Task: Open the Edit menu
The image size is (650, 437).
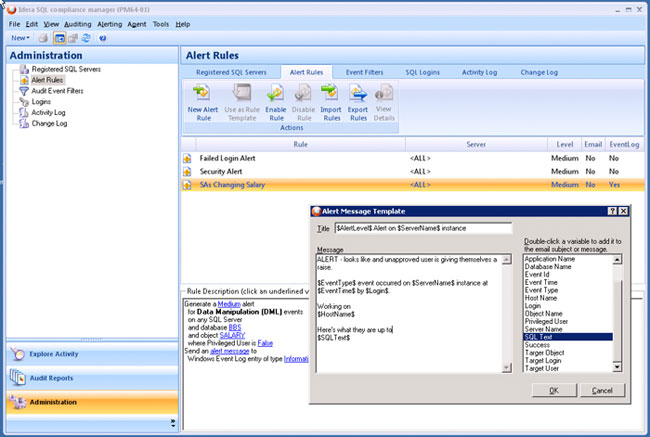Action: pyautogui.click(x=32, y=24)
